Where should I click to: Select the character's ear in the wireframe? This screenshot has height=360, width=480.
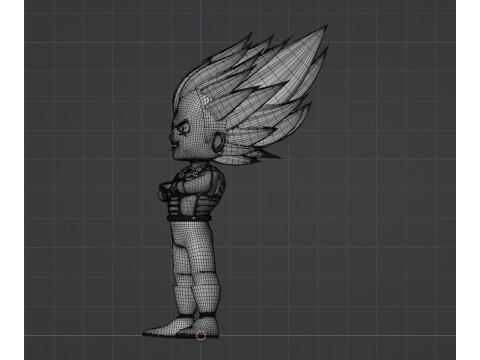[218, 142]
